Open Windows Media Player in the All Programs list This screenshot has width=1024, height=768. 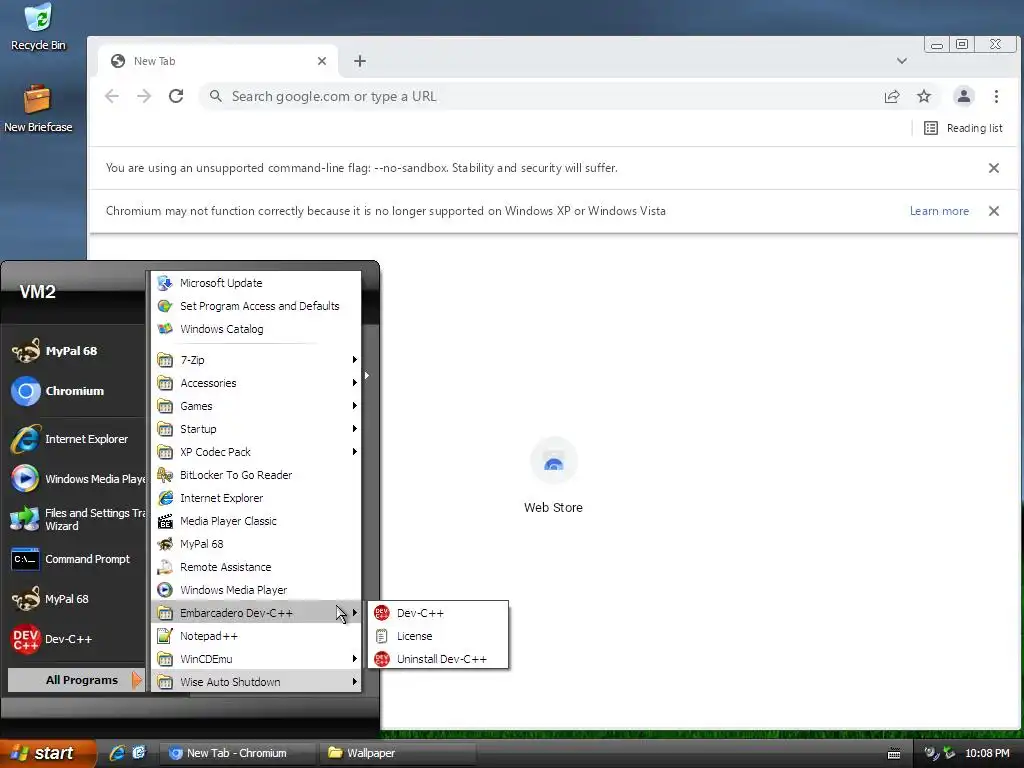tap(257, 590)
